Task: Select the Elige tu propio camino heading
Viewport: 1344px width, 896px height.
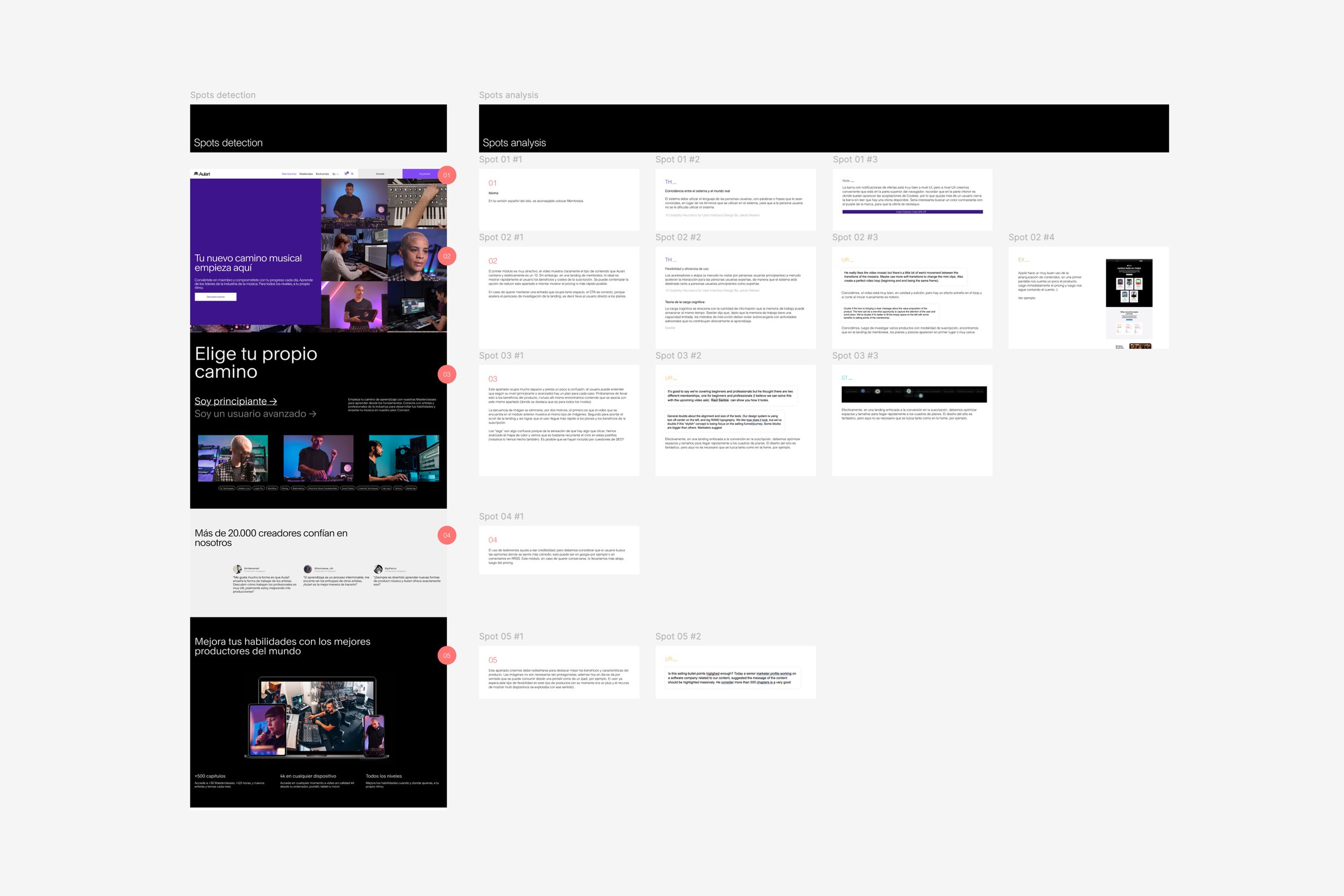Action: click(255, 362)
